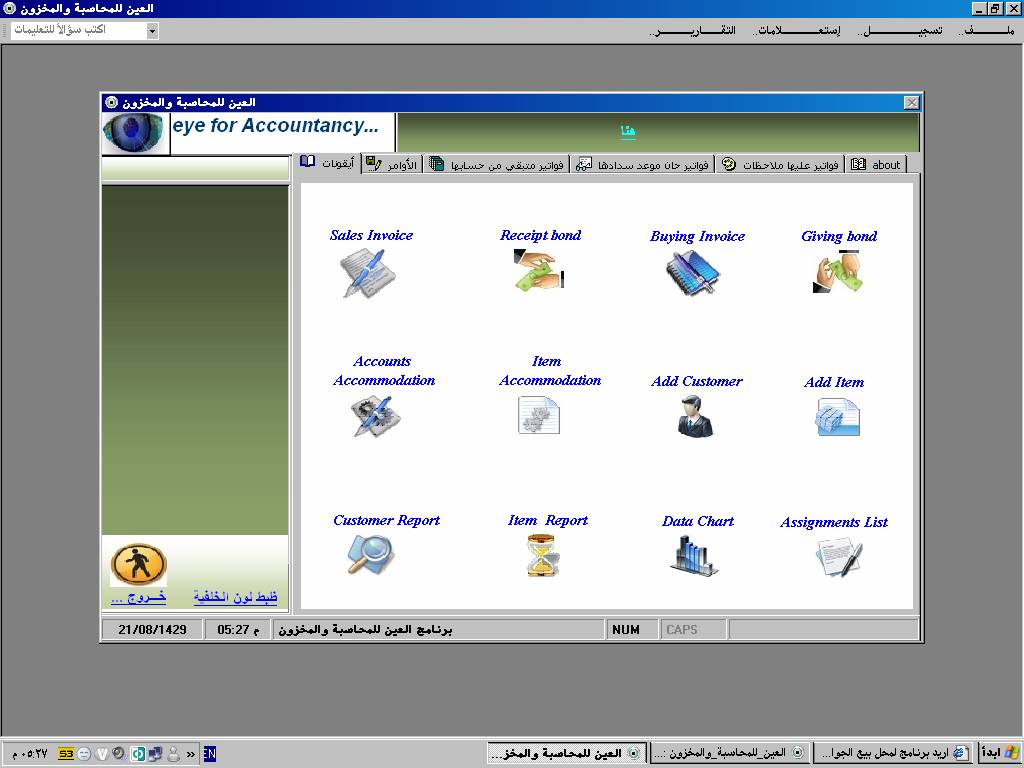Click the Receipt bond label
Screen dimensions: 1024x768
pyautogui.click(x=541, y=235)
